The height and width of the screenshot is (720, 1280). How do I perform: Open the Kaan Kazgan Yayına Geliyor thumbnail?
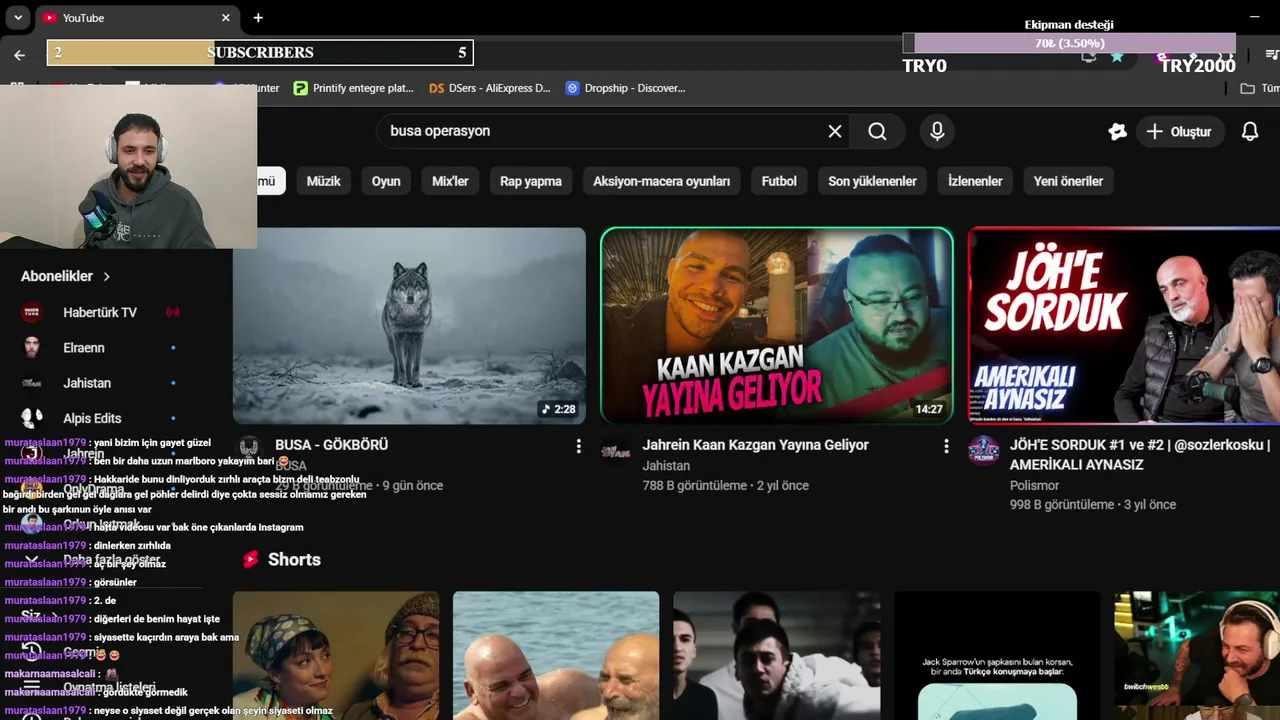[777, 326]
